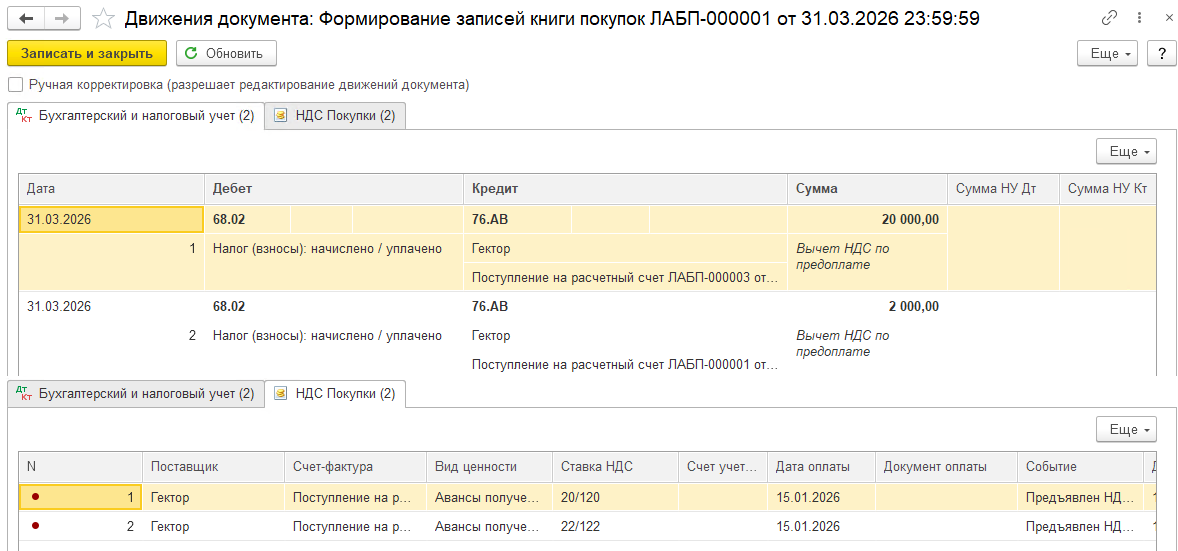This screenshot has height=551, width=1178.
Task: Open help with the question mark button
Action: 1161,53
